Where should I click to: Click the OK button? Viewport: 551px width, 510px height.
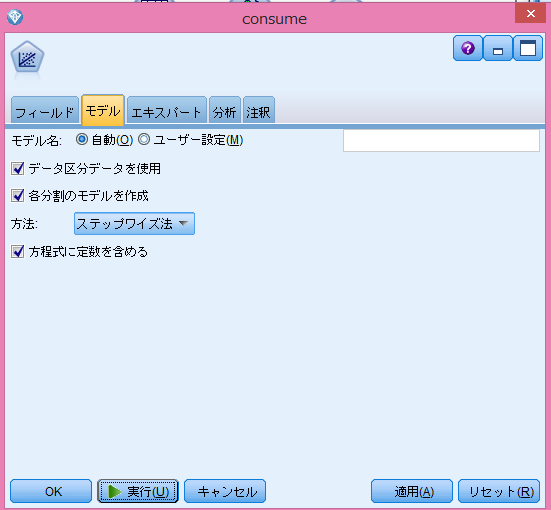point(51,491)
